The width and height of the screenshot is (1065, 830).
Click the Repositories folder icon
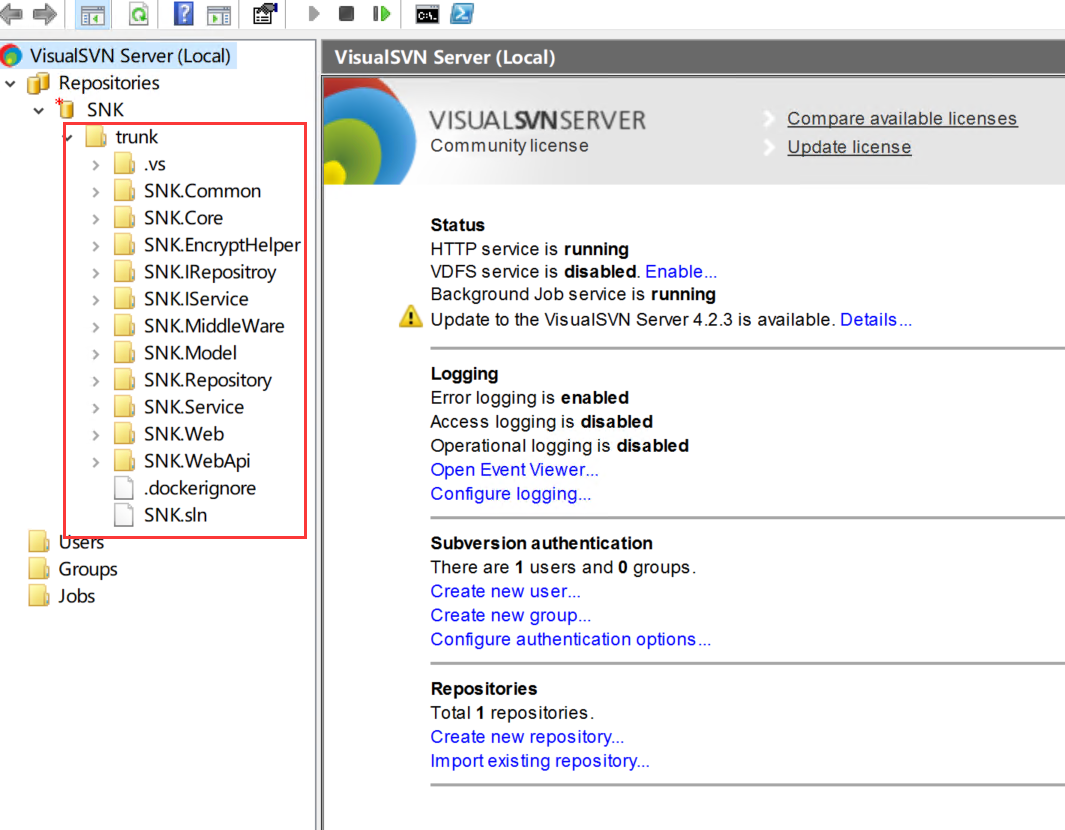(38, 83)
